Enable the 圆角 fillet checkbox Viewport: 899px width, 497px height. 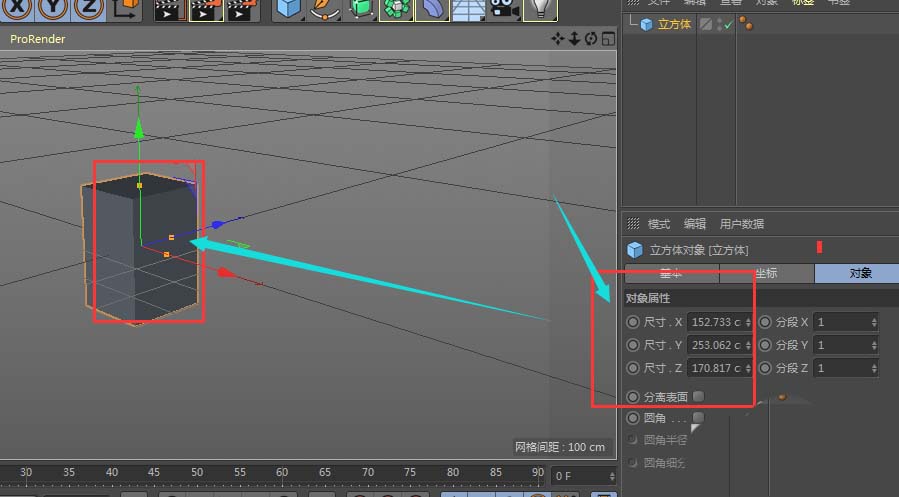(698, 417)
